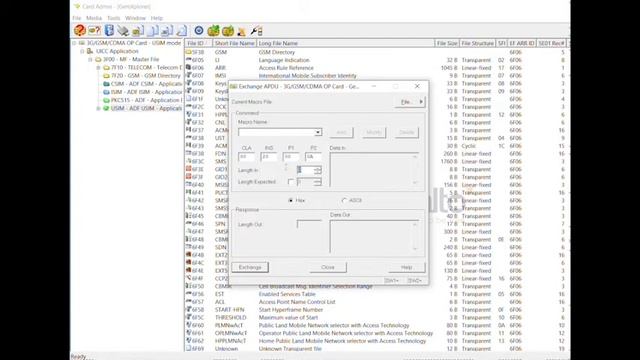Click the INS input field
Viewport: 640px width, 360px height.
click(269, 157)
